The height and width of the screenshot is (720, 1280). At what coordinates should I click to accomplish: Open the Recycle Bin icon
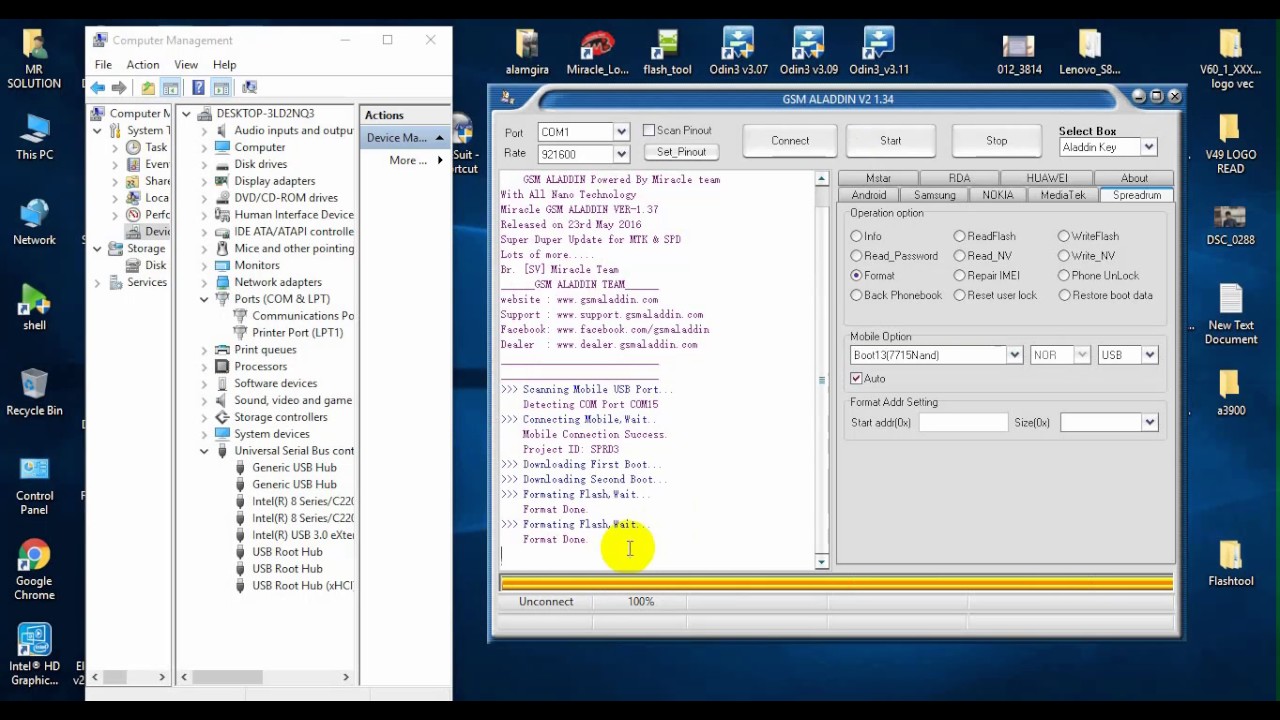coord(34,392)
